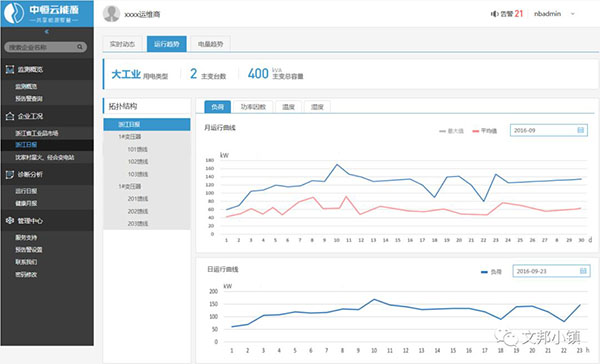The height and width of the screenshot is (364, 600).
Task: Click the xxxx运维商 operator name
Action: tap(142, 14)
